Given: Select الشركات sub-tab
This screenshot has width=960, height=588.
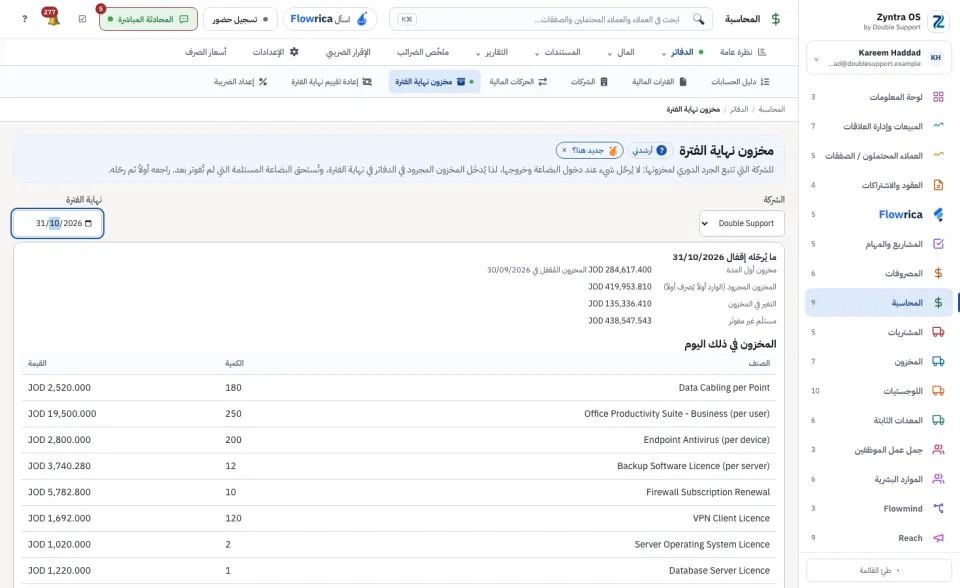Looking at the screenshot, I should (x=589, y=81).
